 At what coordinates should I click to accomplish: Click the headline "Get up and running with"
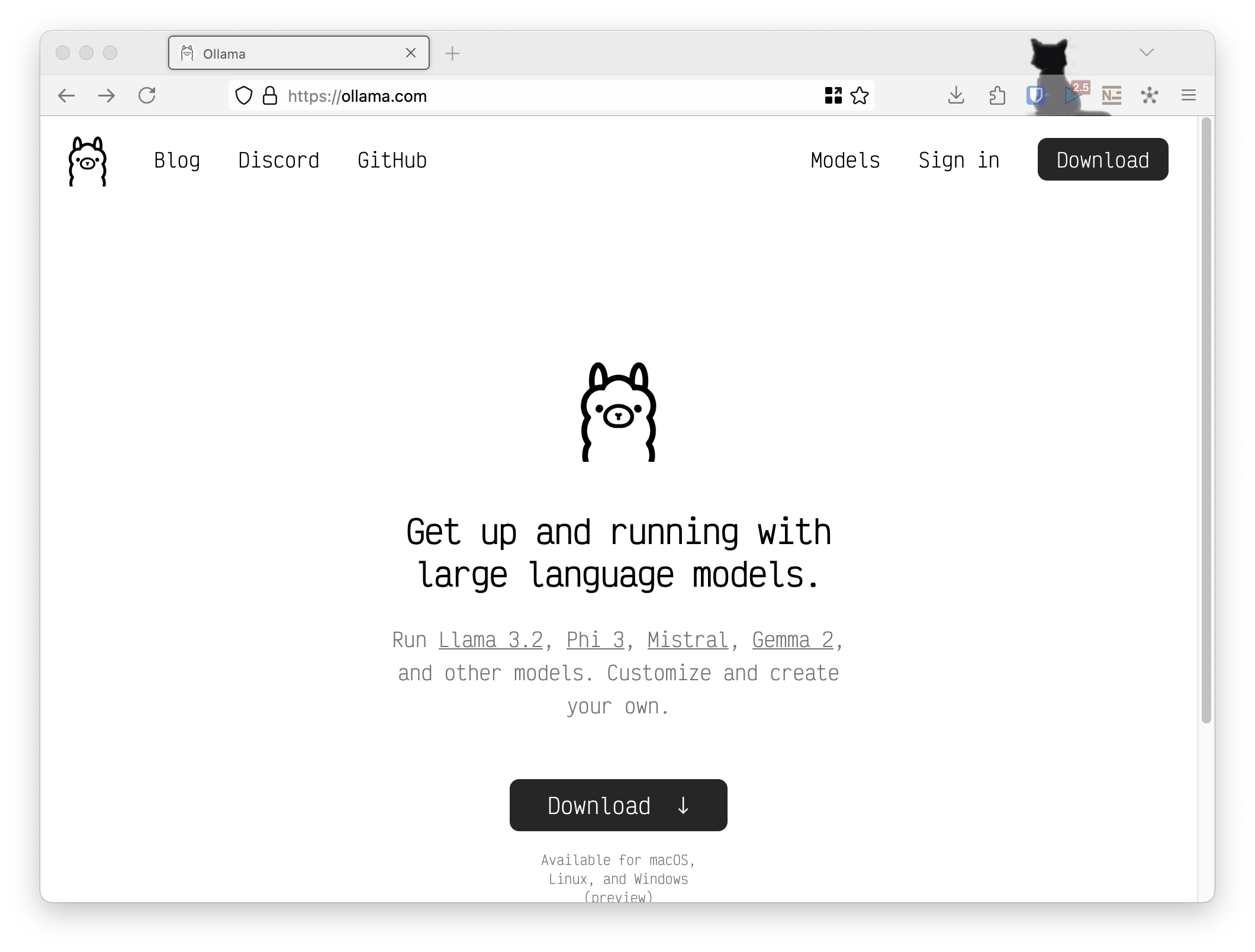(x=619, y=532)
